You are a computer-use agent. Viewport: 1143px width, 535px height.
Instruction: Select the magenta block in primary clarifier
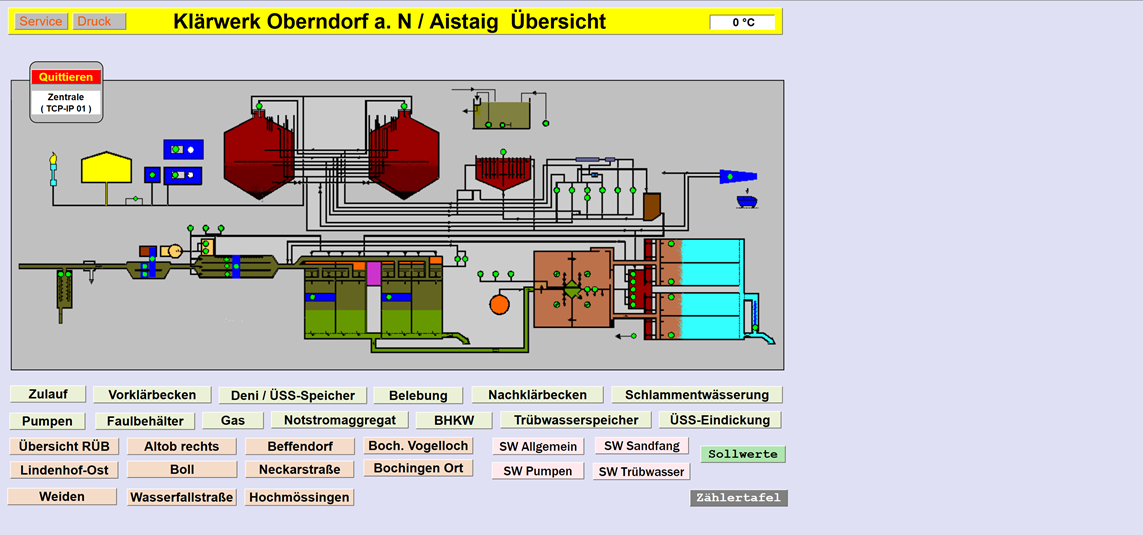pyautogui.click(x=374, y=273)
